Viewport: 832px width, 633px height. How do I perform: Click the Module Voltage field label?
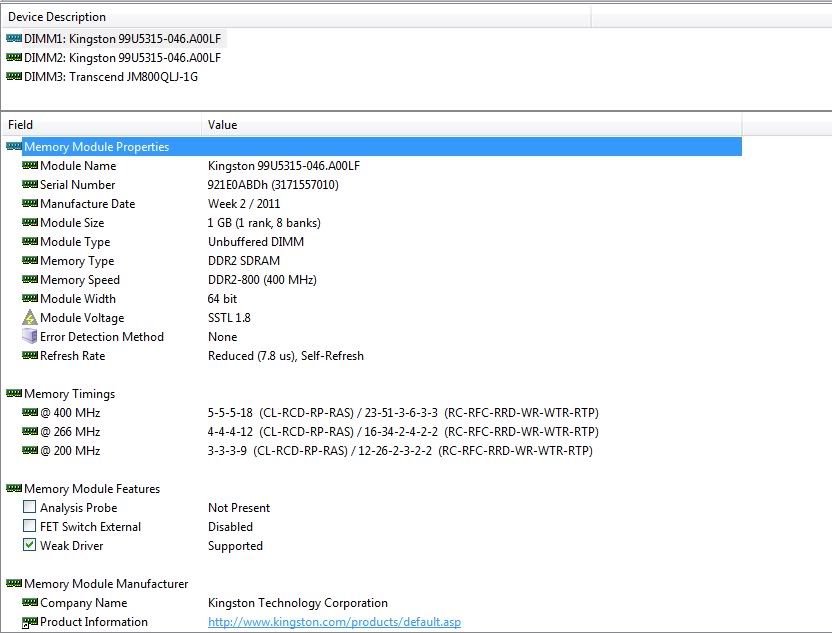(82, 318)
